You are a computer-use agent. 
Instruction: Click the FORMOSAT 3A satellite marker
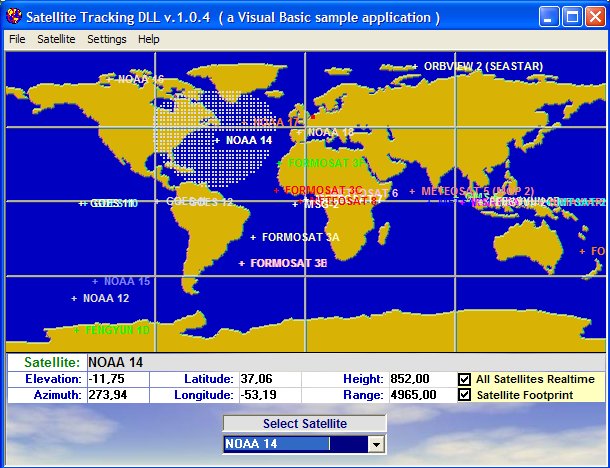(x=253, y=237)
